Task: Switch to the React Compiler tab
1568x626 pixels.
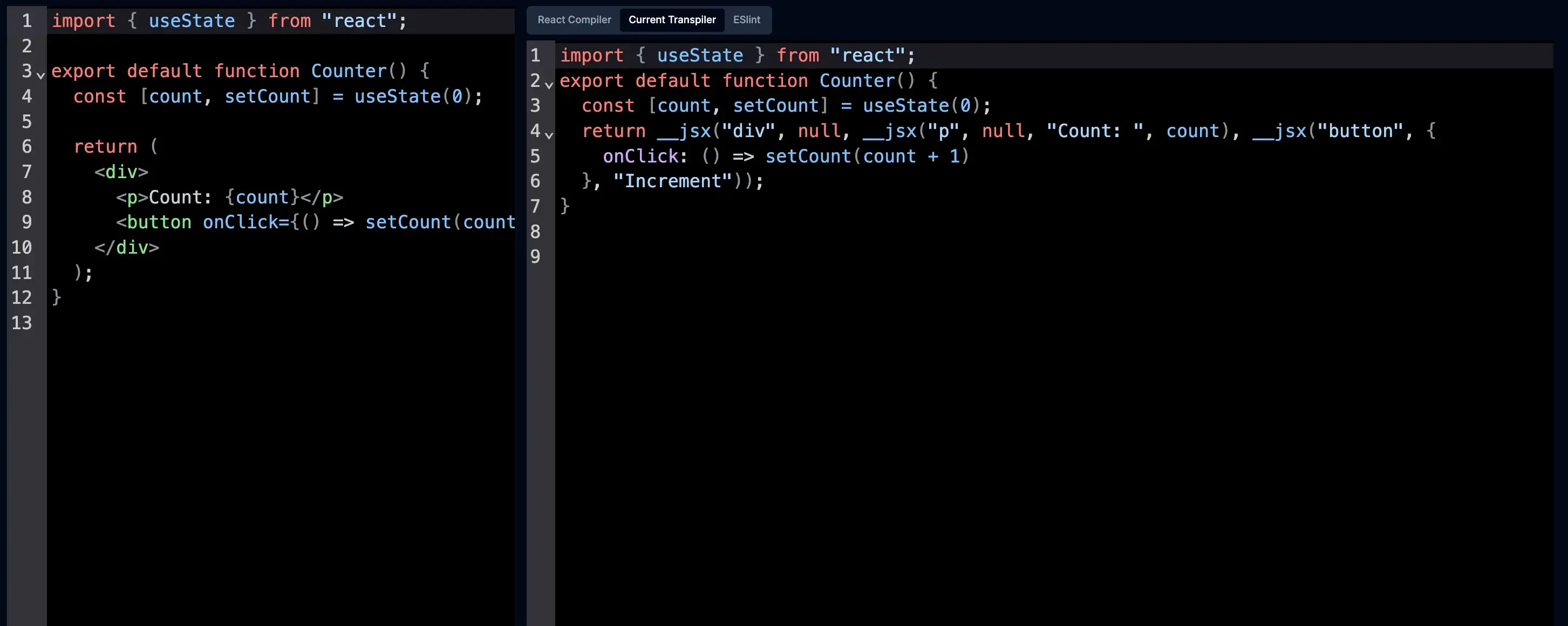Action: 574,19
